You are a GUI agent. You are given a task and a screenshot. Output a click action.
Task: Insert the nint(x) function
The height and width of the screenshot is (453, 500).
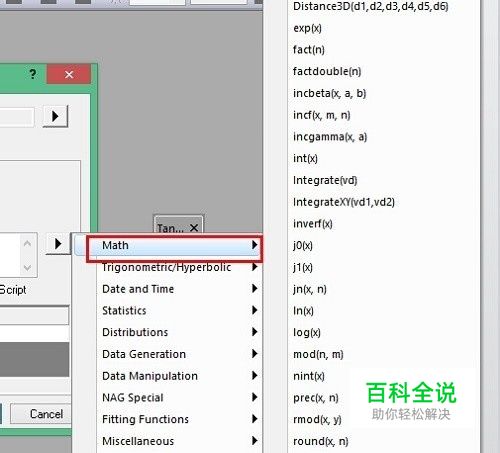click(309, 376)
